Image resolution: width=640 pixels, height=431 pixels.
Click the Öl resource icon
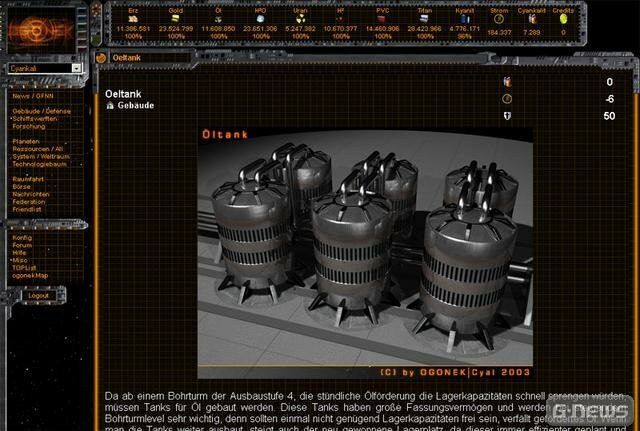click(x=218, y=19)
